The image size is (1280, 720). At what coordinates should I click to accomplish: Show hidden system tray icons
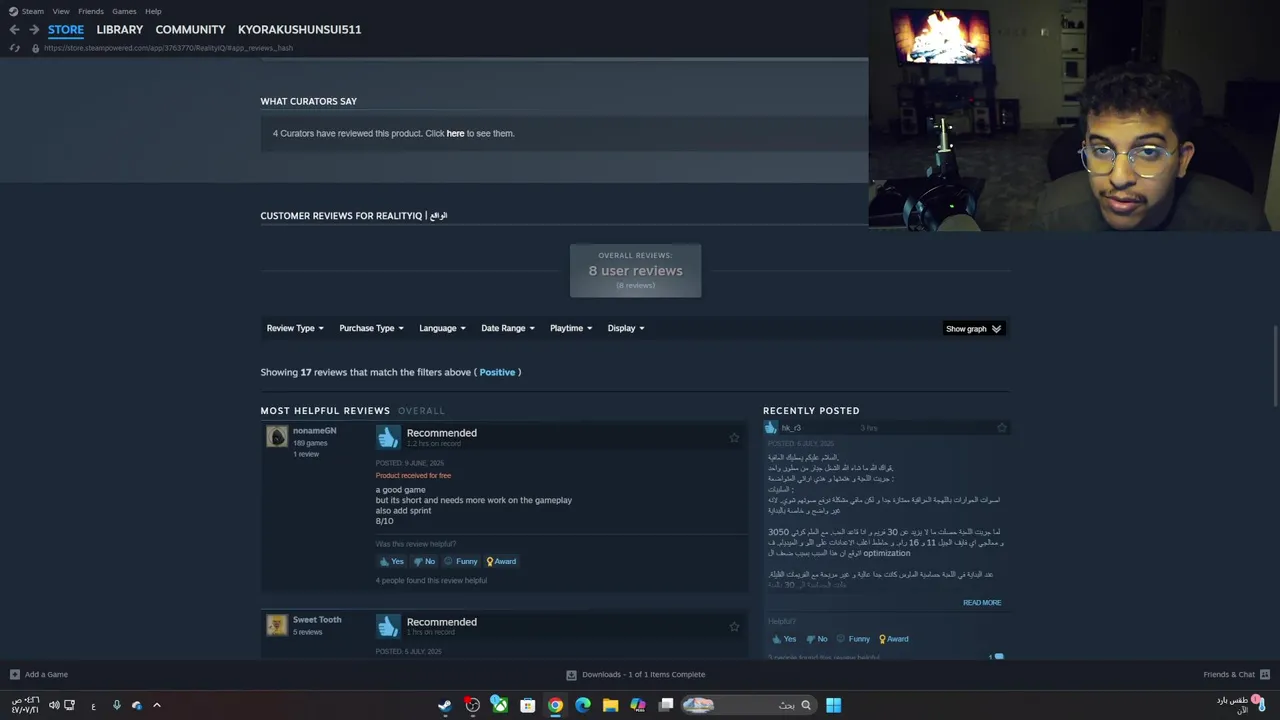(x=156, y=705)
